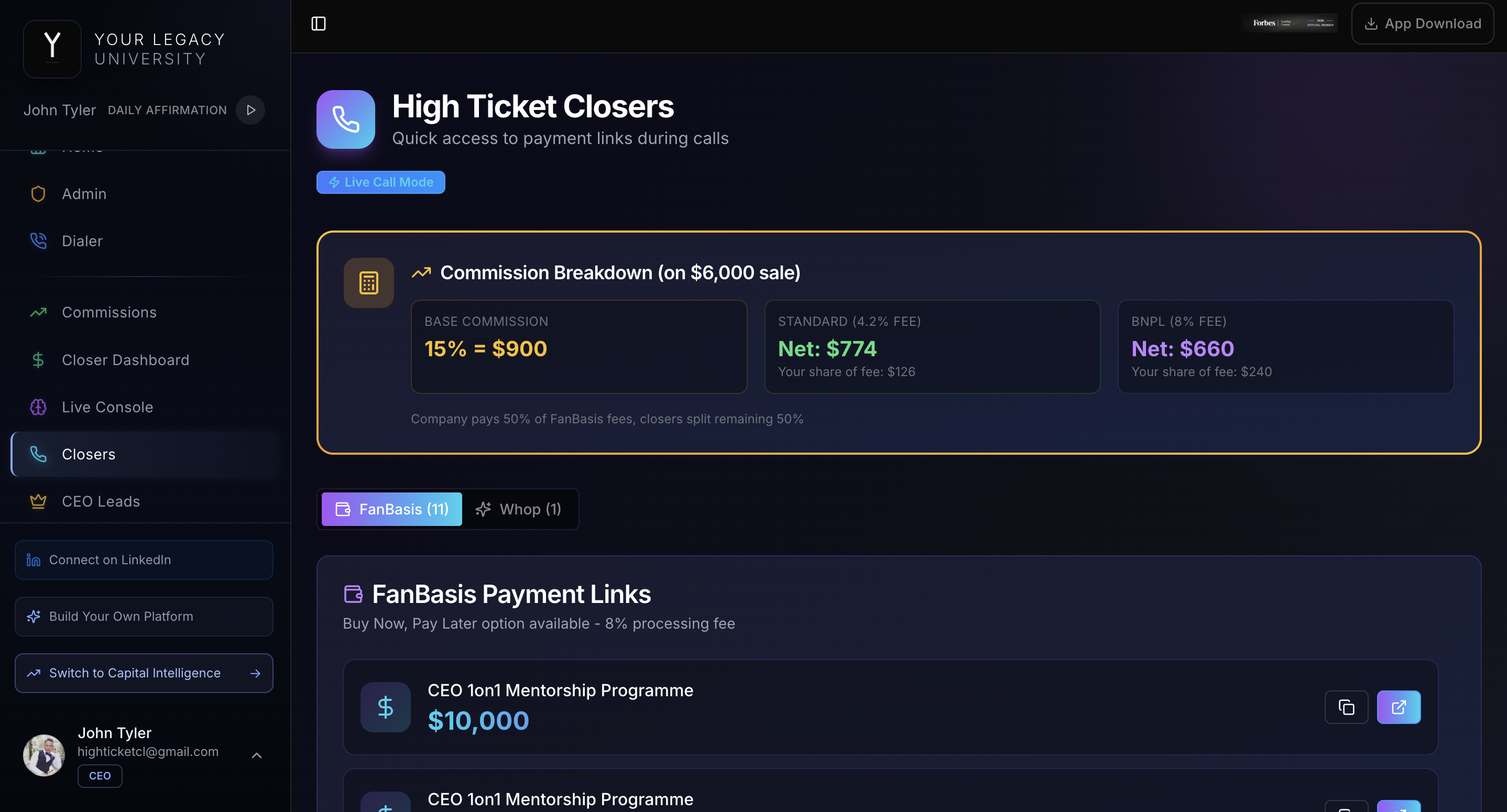Open the Dialer page
This screenshot has height=812, width=1507.
pyautogui.click(x=82, y=241)
